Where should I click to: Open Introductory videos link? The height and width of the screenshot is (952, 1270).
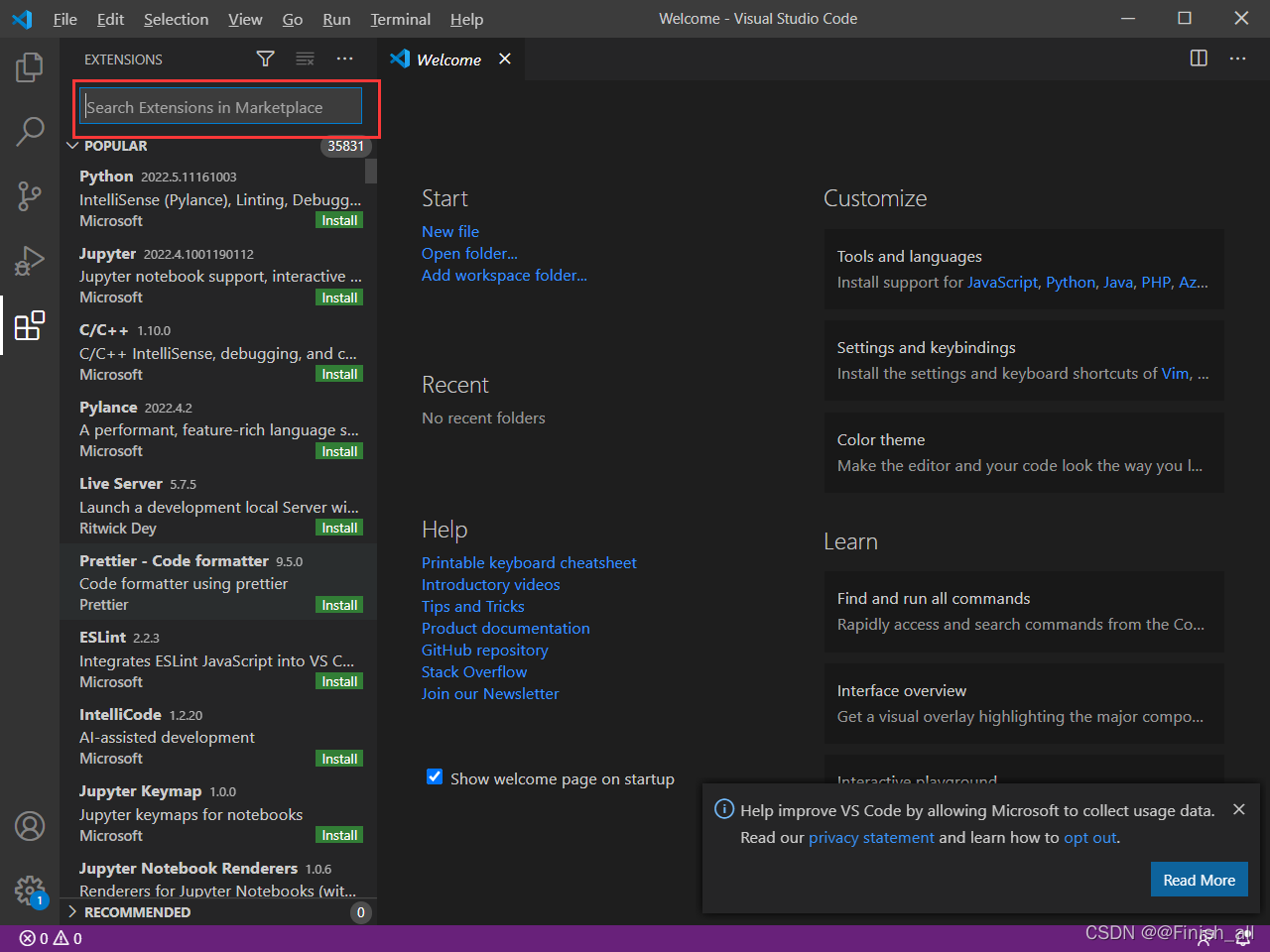[x=490, y=584]
